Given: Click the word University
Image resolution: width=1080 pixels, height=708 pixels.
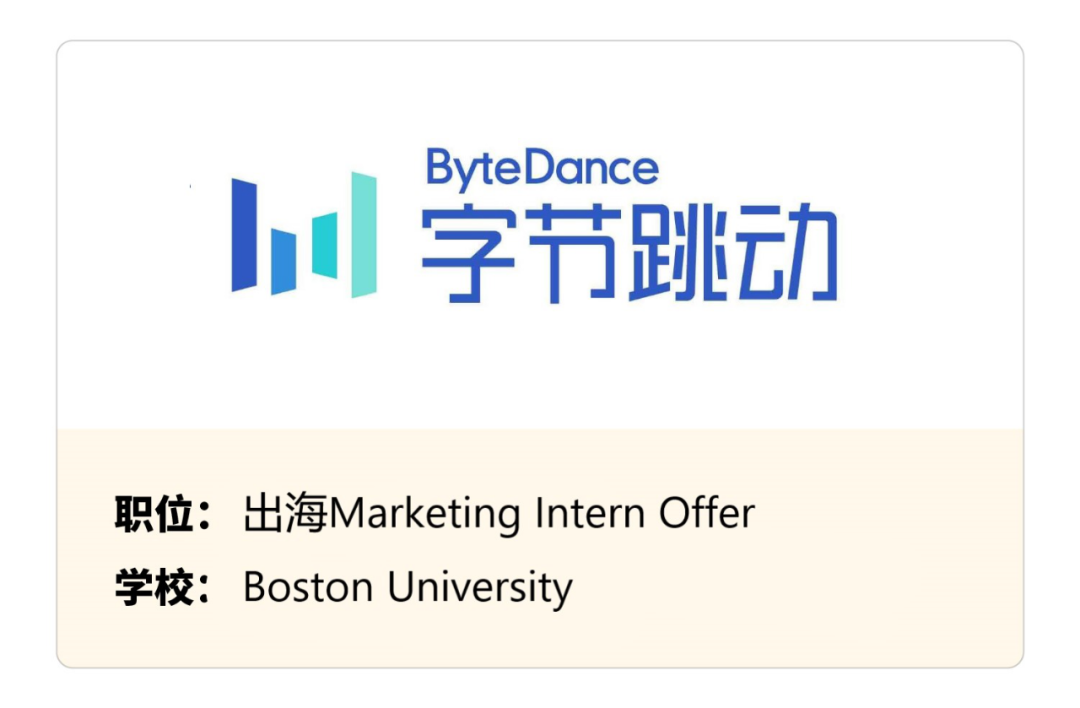Looking at the screenshot, I should tap(480, 589).
